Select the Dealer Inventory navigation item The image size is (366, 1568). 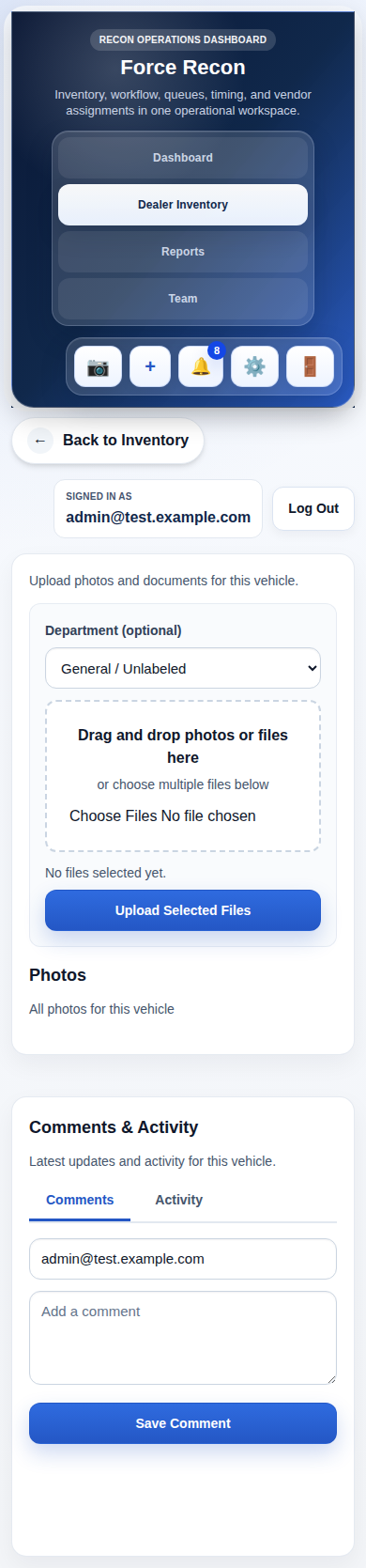[183, 205]
